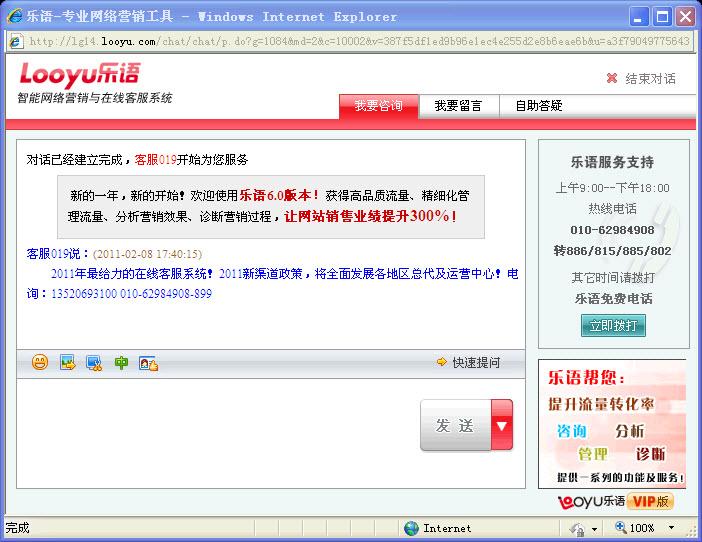Viewport: 702px width, 542px height.
Task: Open 快速提问 quick questions
Action: (476, 363)
